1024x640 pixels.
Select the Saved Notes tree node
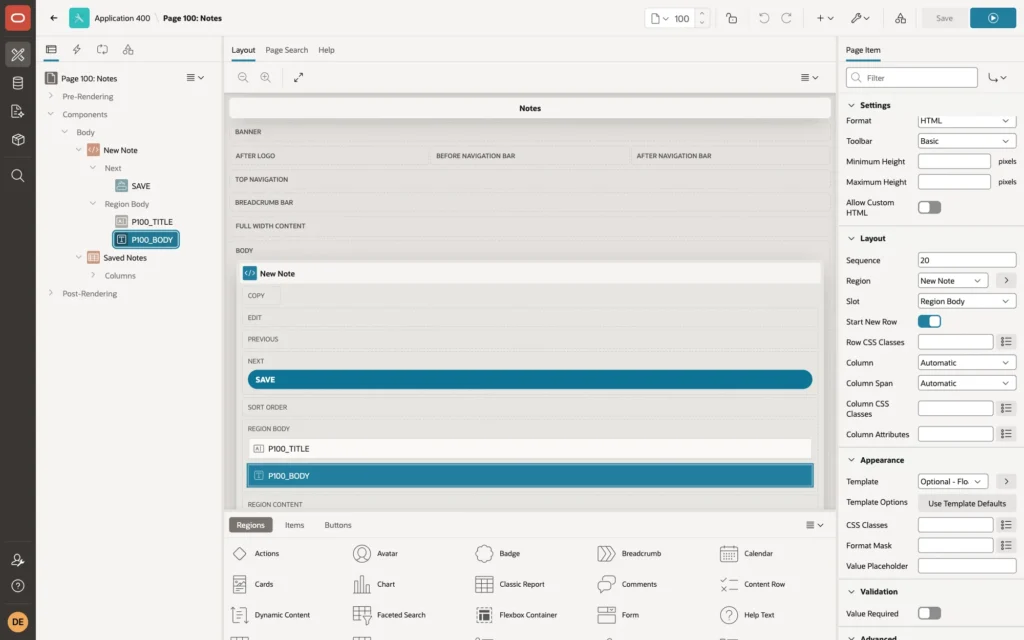click(x=125, y=258)
